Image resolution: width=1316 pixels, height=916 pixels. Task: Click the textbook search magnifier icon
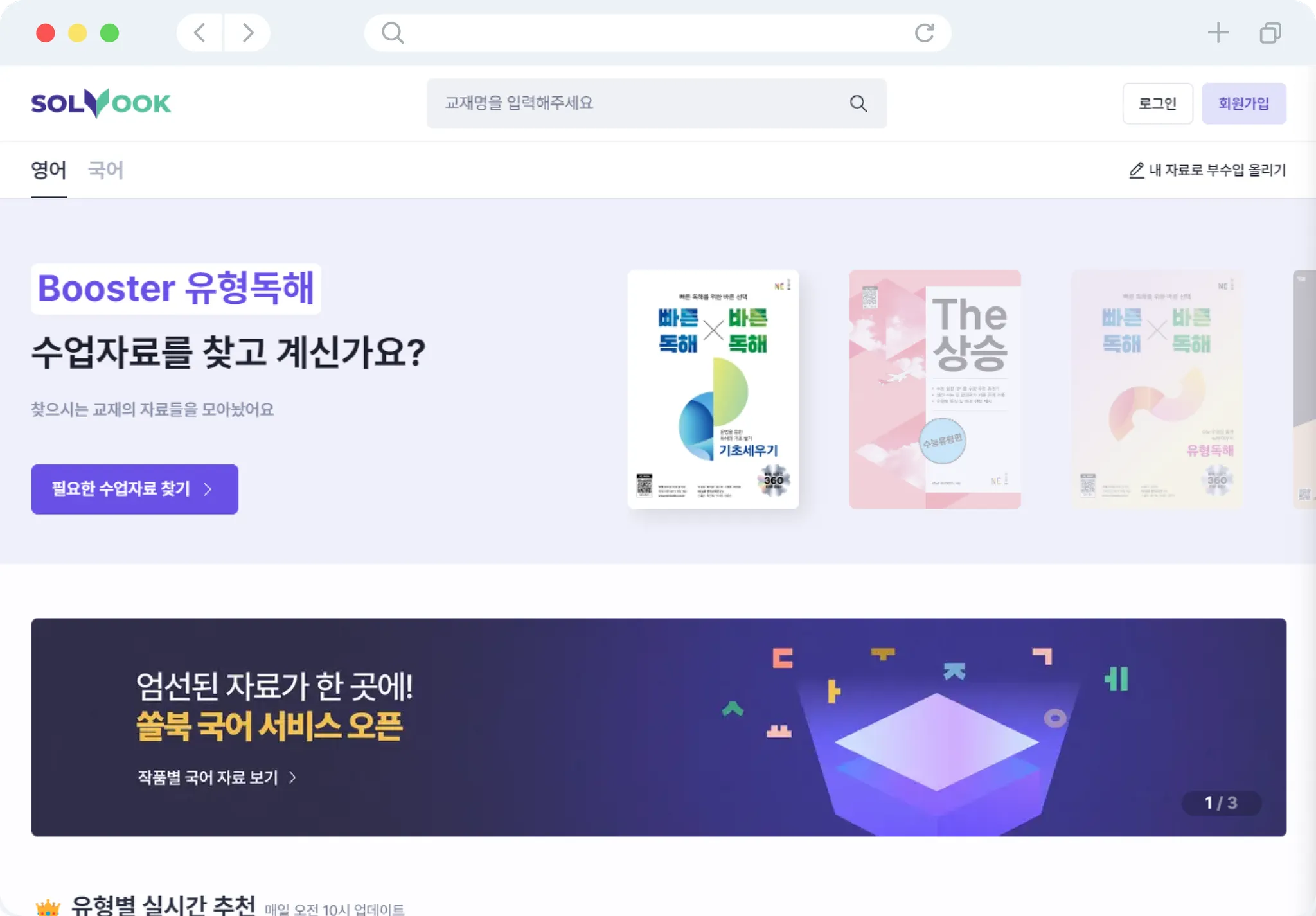coord(858,103)
